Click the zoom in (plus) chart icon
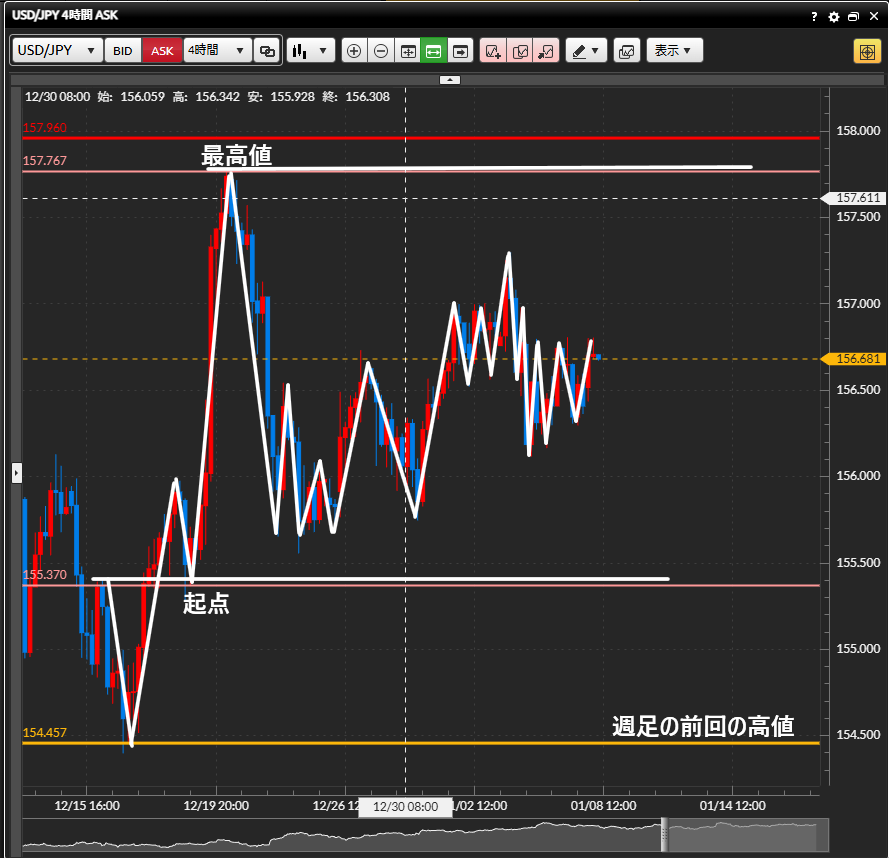Screen dimensions: 889x858 tap(354, 51)
